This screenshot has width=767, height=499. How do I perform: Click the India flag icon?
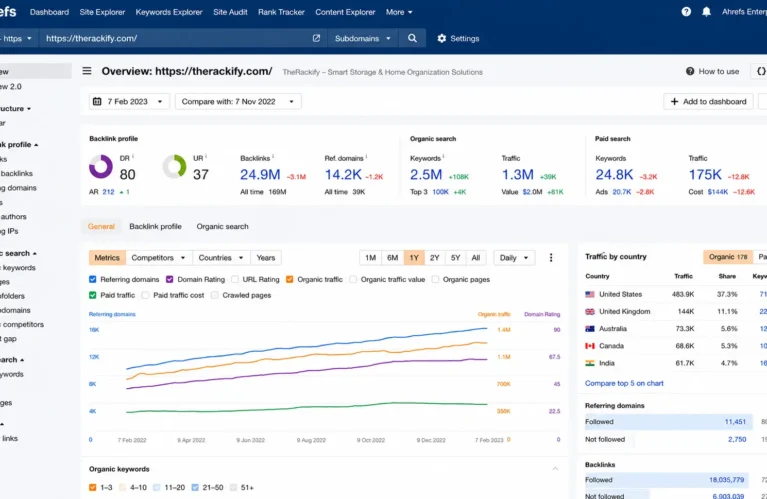coord(590,363)
